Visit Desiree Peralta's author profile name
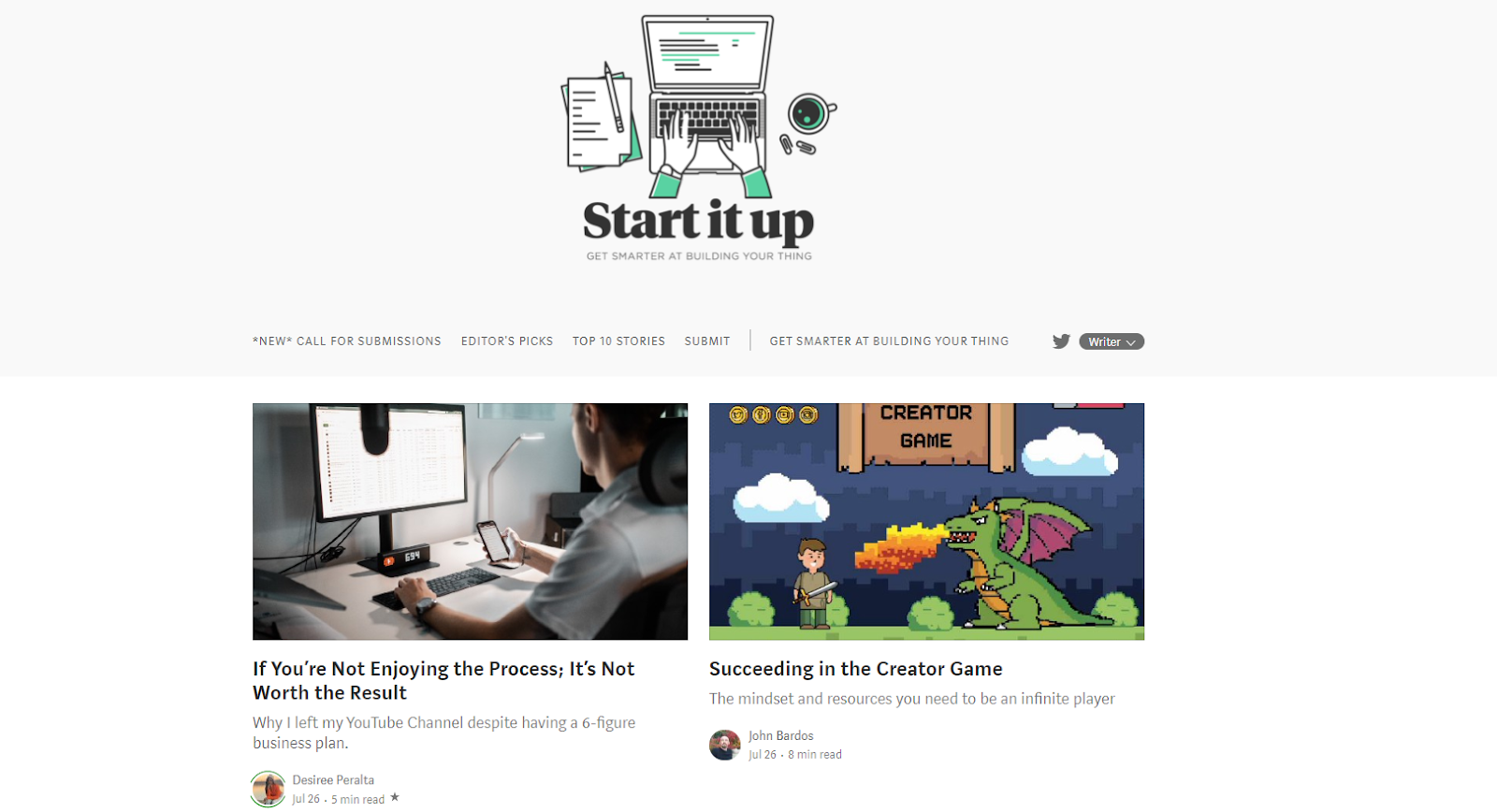 pyautogui.click(x=333, y=780)
